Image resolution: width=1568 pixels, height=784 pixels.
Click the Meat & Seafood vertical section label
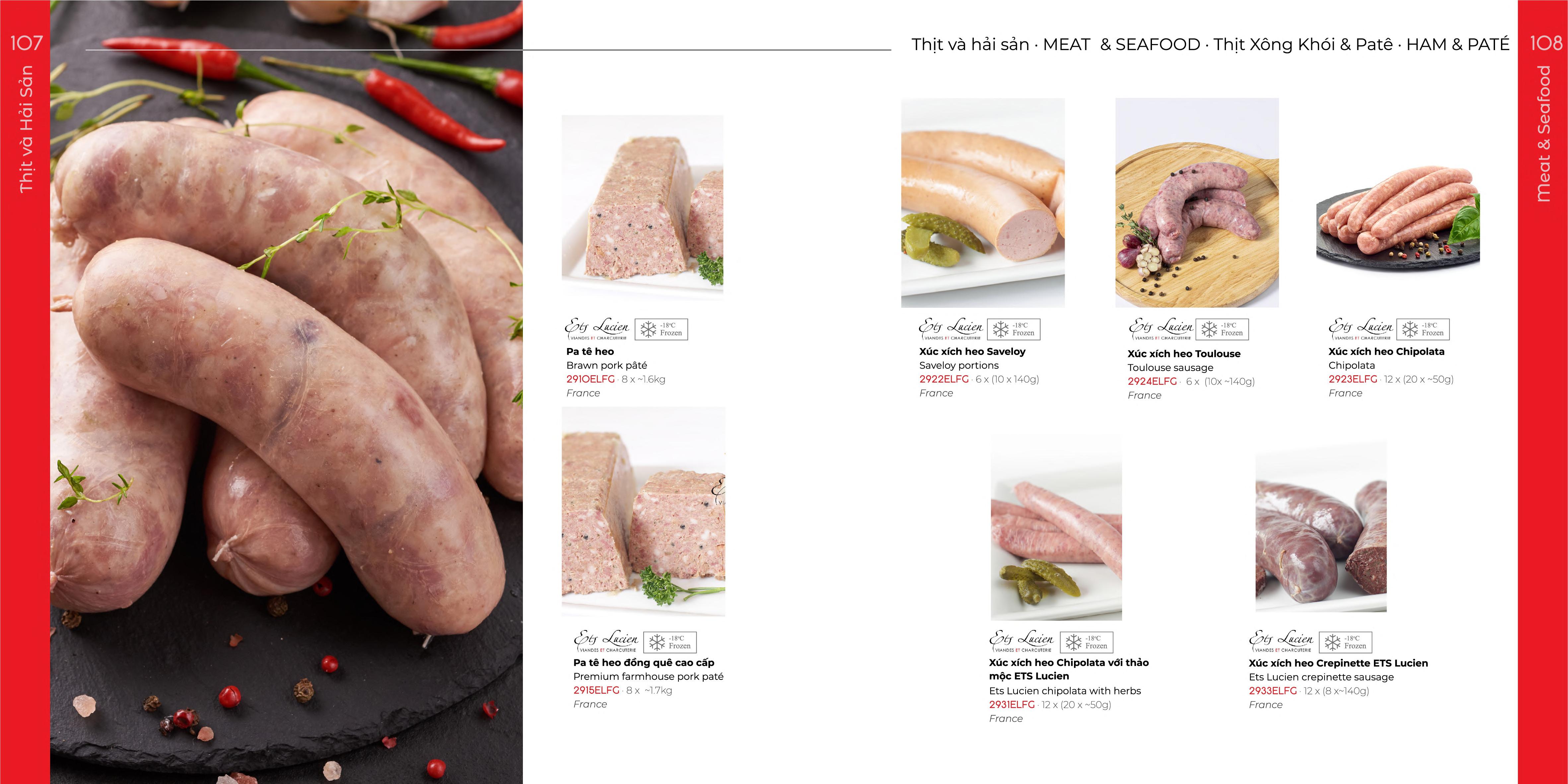tap(1543, 134)
